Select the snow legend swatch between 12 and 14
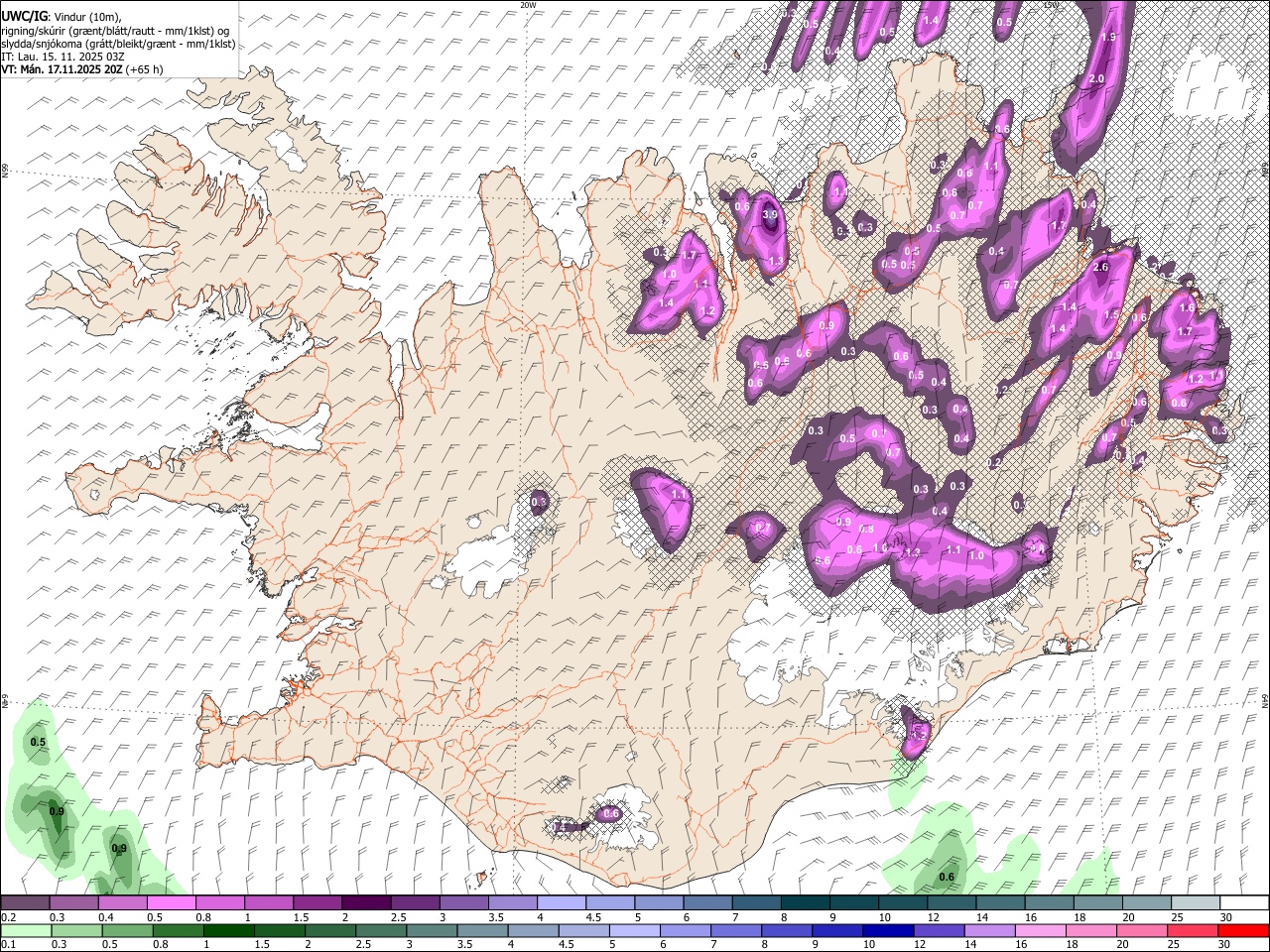This screenshot has height=952, width=1270. [x=951, y=902]
